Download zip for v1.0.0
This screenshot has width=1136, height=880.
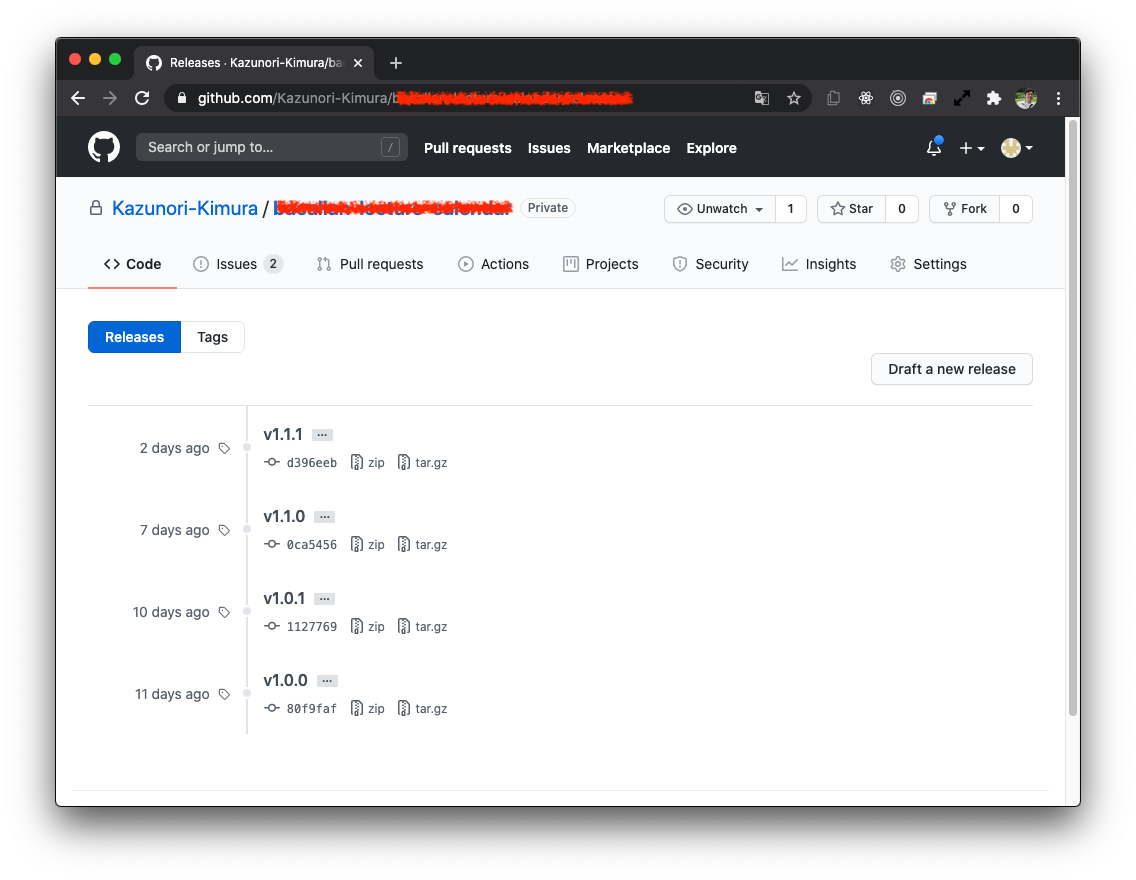(x=367, y=708)
